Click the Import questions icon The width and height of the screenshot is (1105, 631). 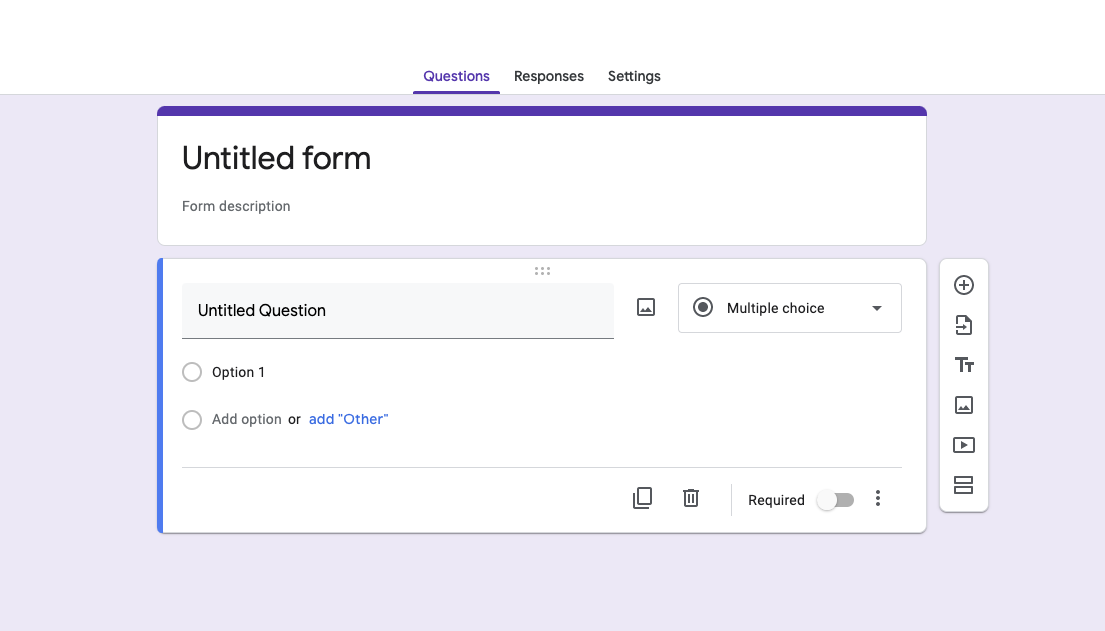click(x=964, y=325)
